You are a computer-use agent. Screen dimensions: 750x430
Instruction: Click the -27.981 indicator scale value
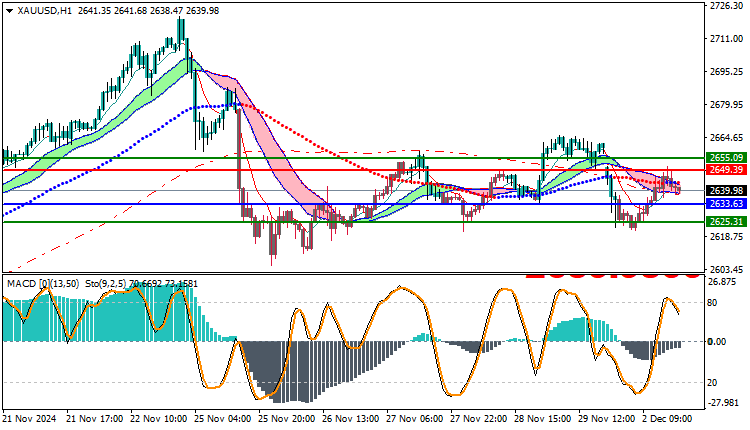click(723, 403)
